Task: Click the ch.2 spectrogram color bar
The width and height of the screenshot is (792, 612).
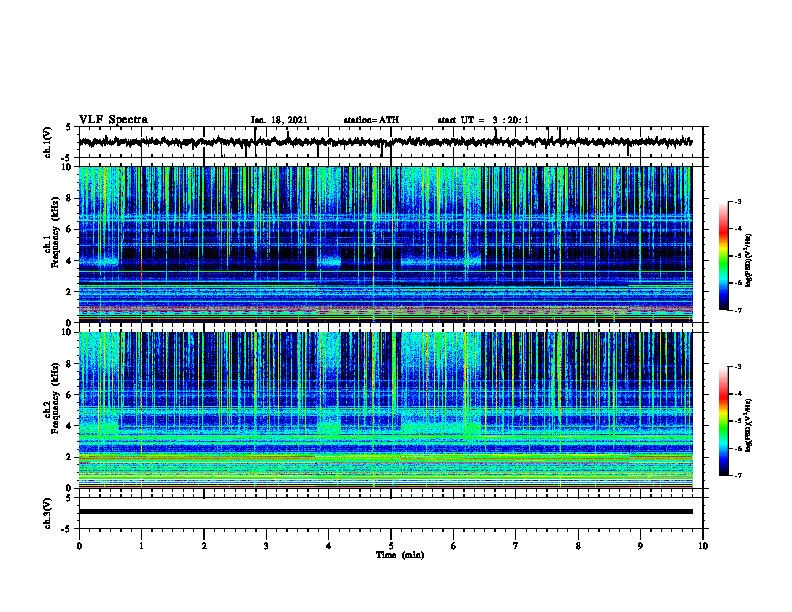Action: pyautogui.click(x=723, y=421)
